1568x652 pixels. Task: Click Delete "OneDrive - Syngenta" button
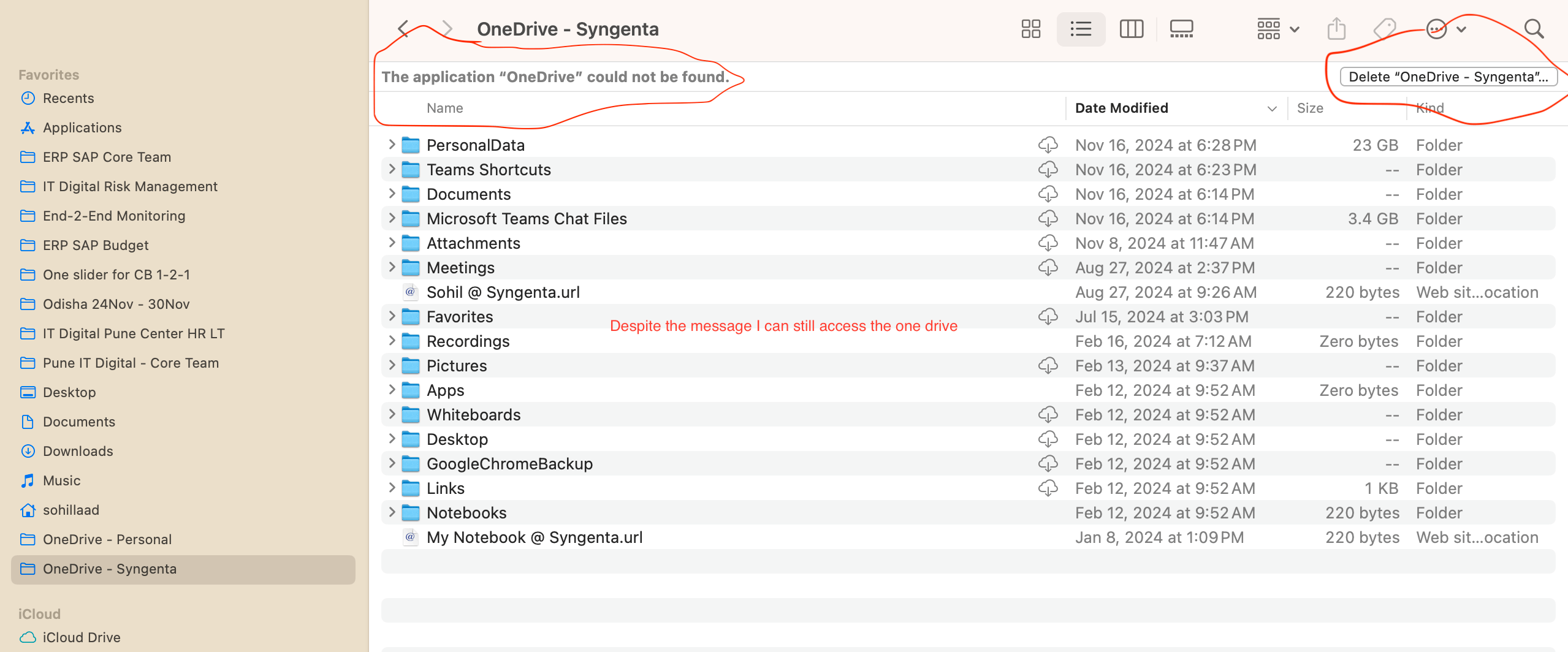coord(1448,77)
